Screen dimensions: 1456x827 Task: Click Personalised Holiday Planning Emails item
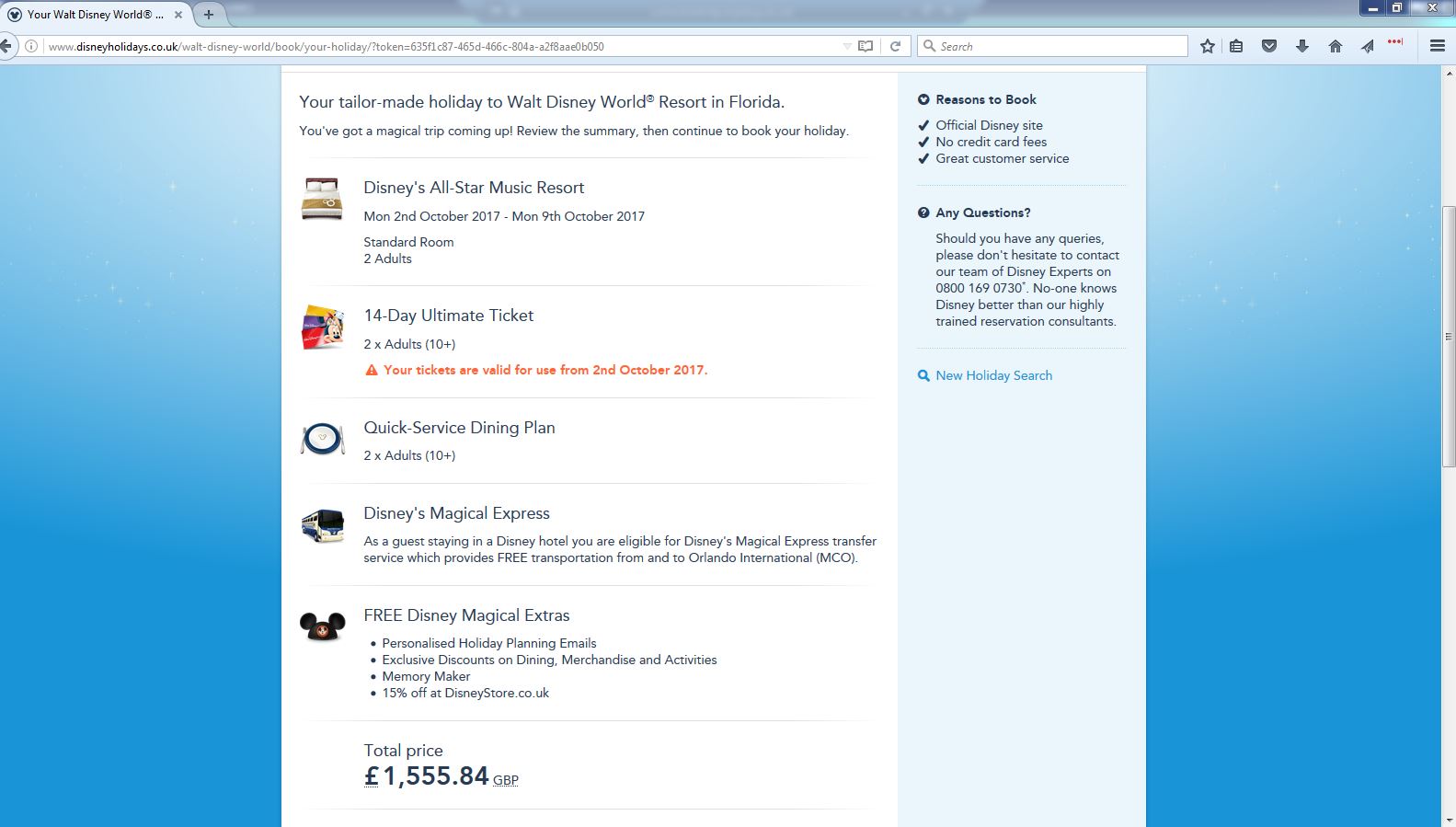click(489, 643)
